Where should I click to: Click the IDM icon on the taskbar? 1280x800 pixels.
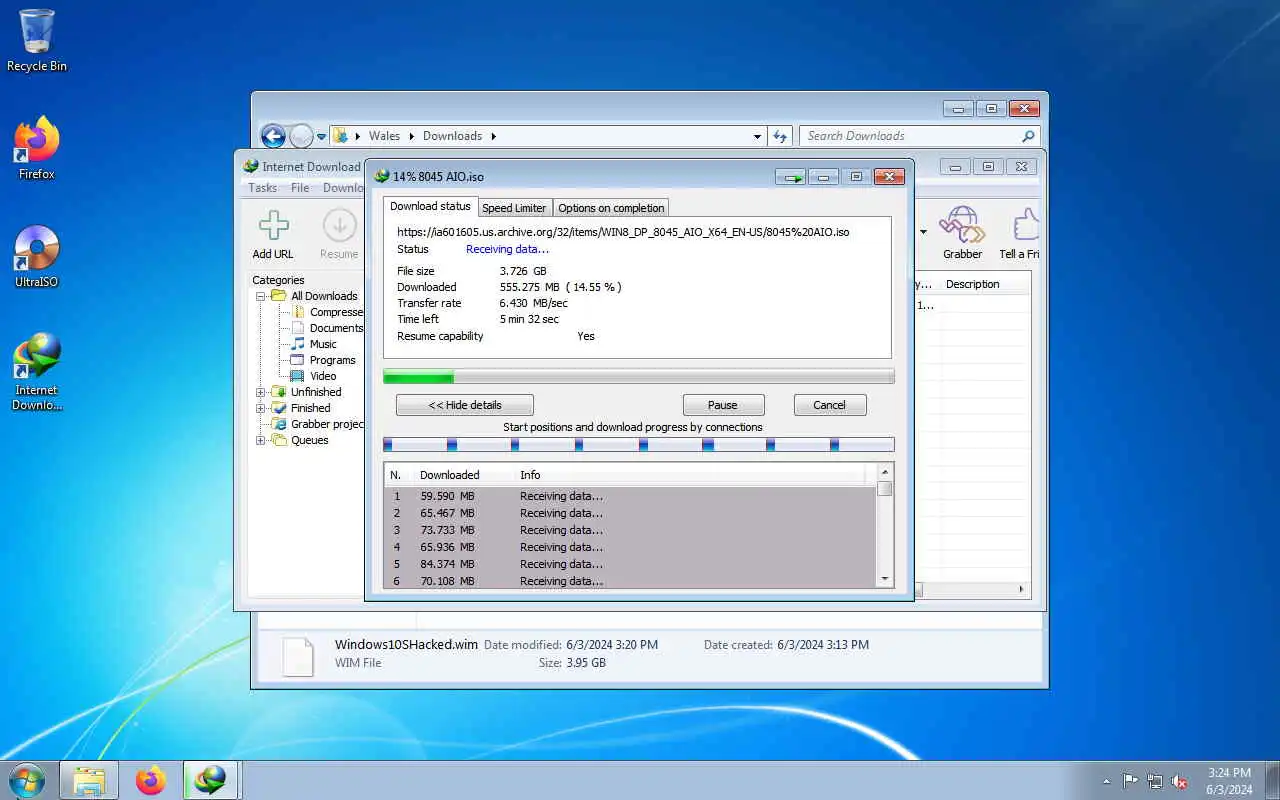click(211, 780)
